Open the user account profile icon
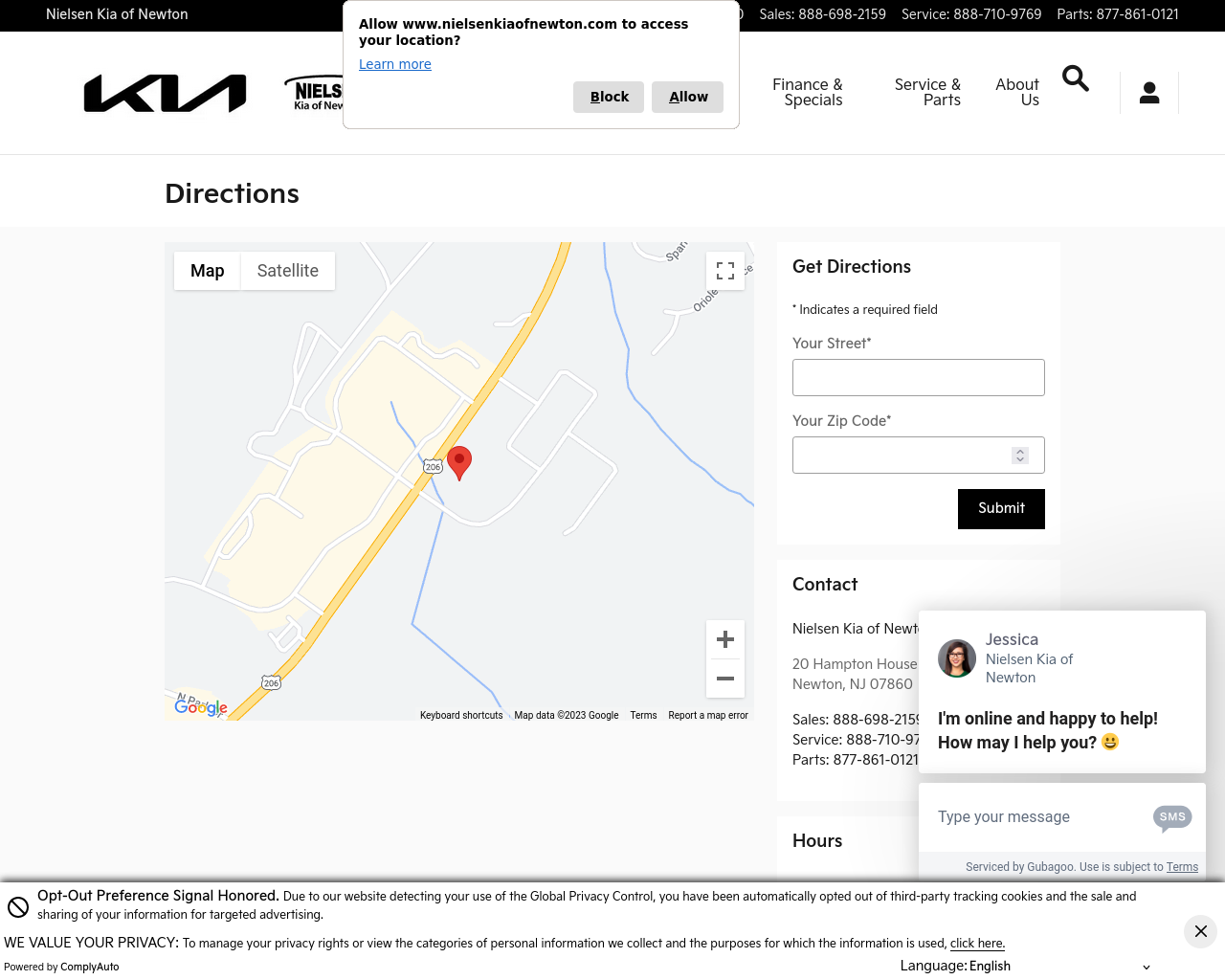Image resolution: width=1225 pixels, height=980 pixels. pyautogui.click(x=1149, y=93)
